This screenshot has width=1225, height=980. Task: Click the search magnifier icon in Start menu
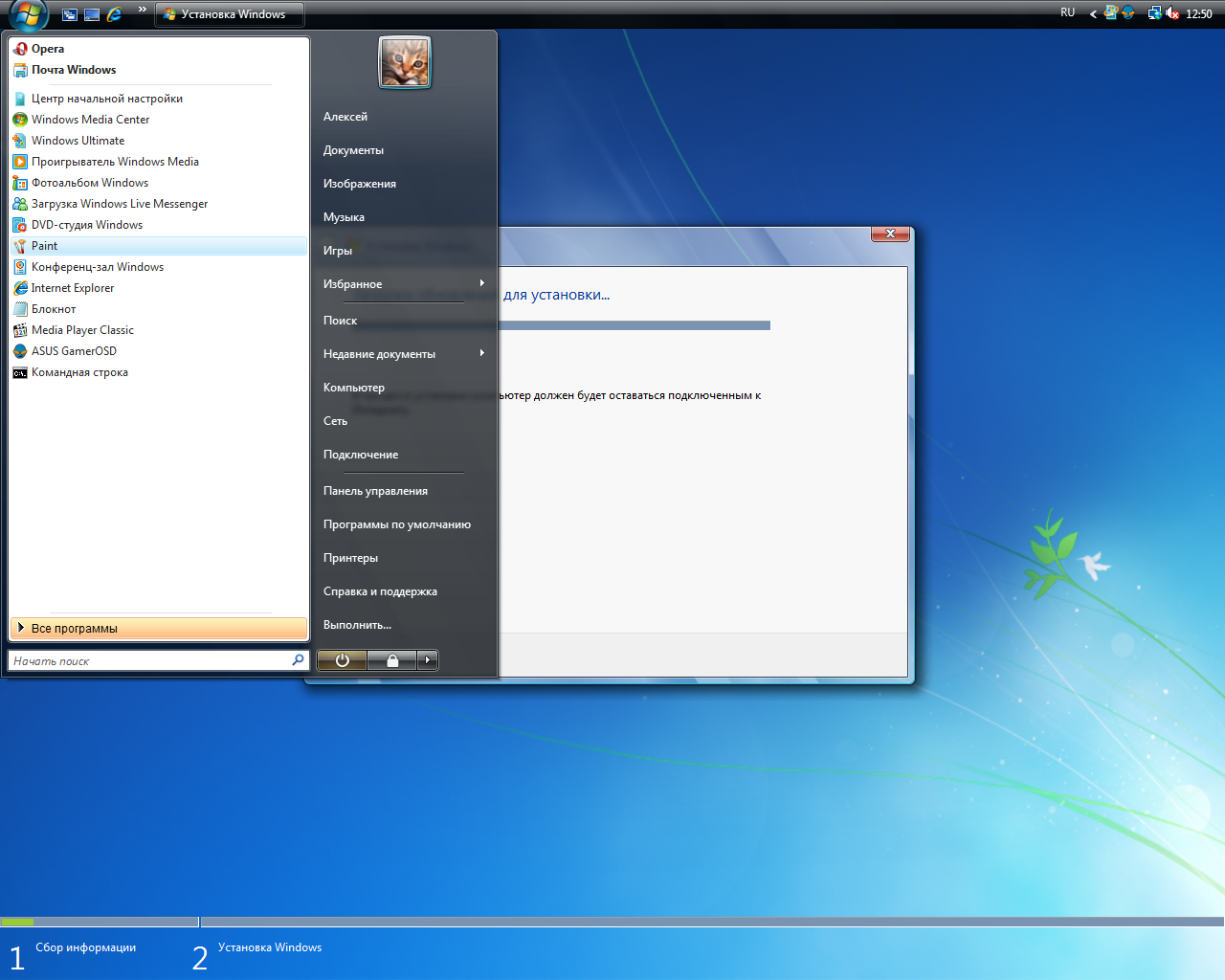tap(298, 660)
